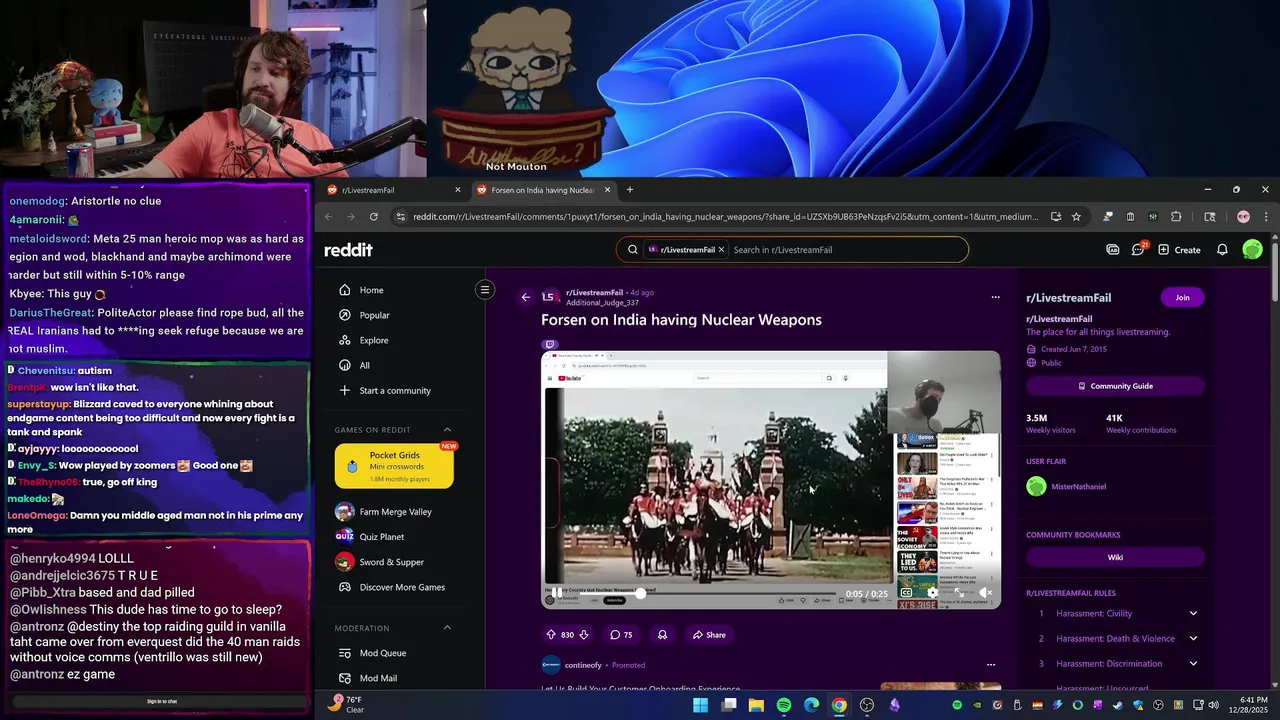Open the Chrome extensions puzzle icon
The image size is (1280, 720).
coord(1176,216)
